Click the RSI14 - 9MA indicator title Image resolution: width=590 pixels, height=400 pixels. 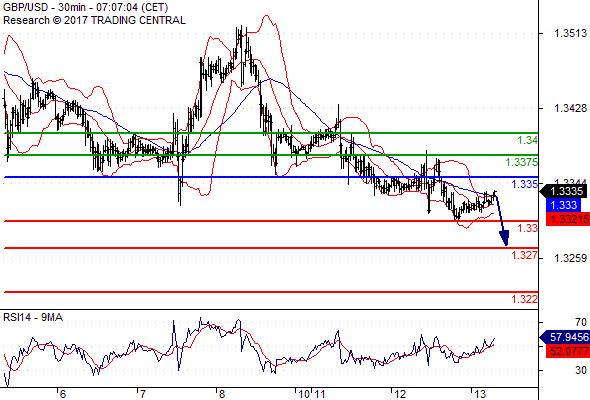[33, 318]
